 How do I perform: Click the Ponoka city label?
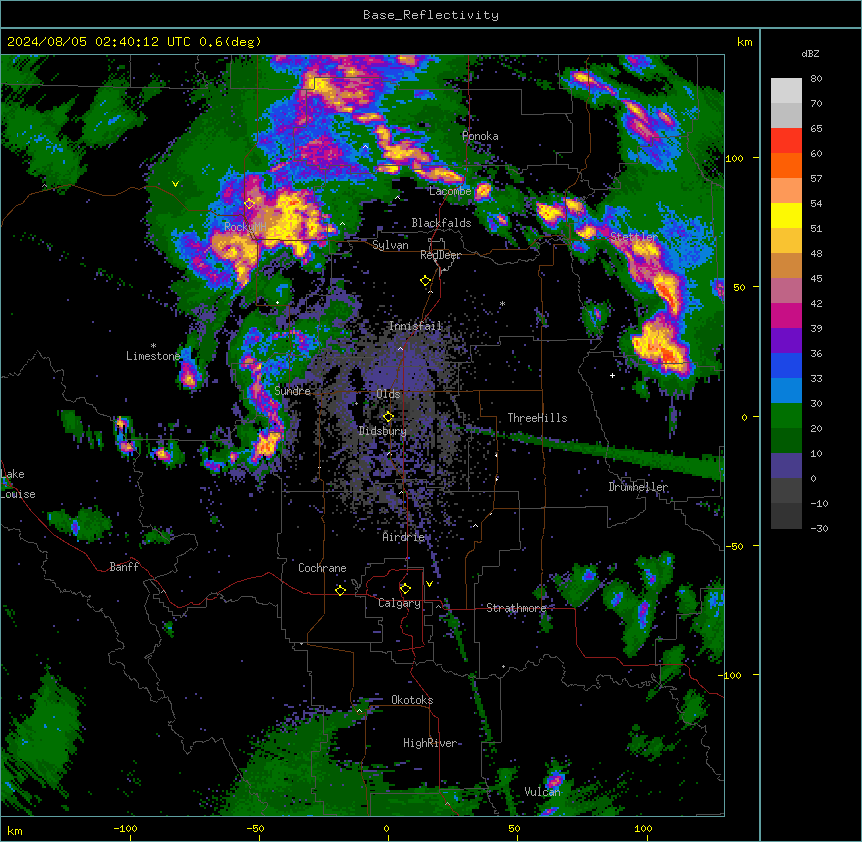pyautogui.click(x=480, y=136)
